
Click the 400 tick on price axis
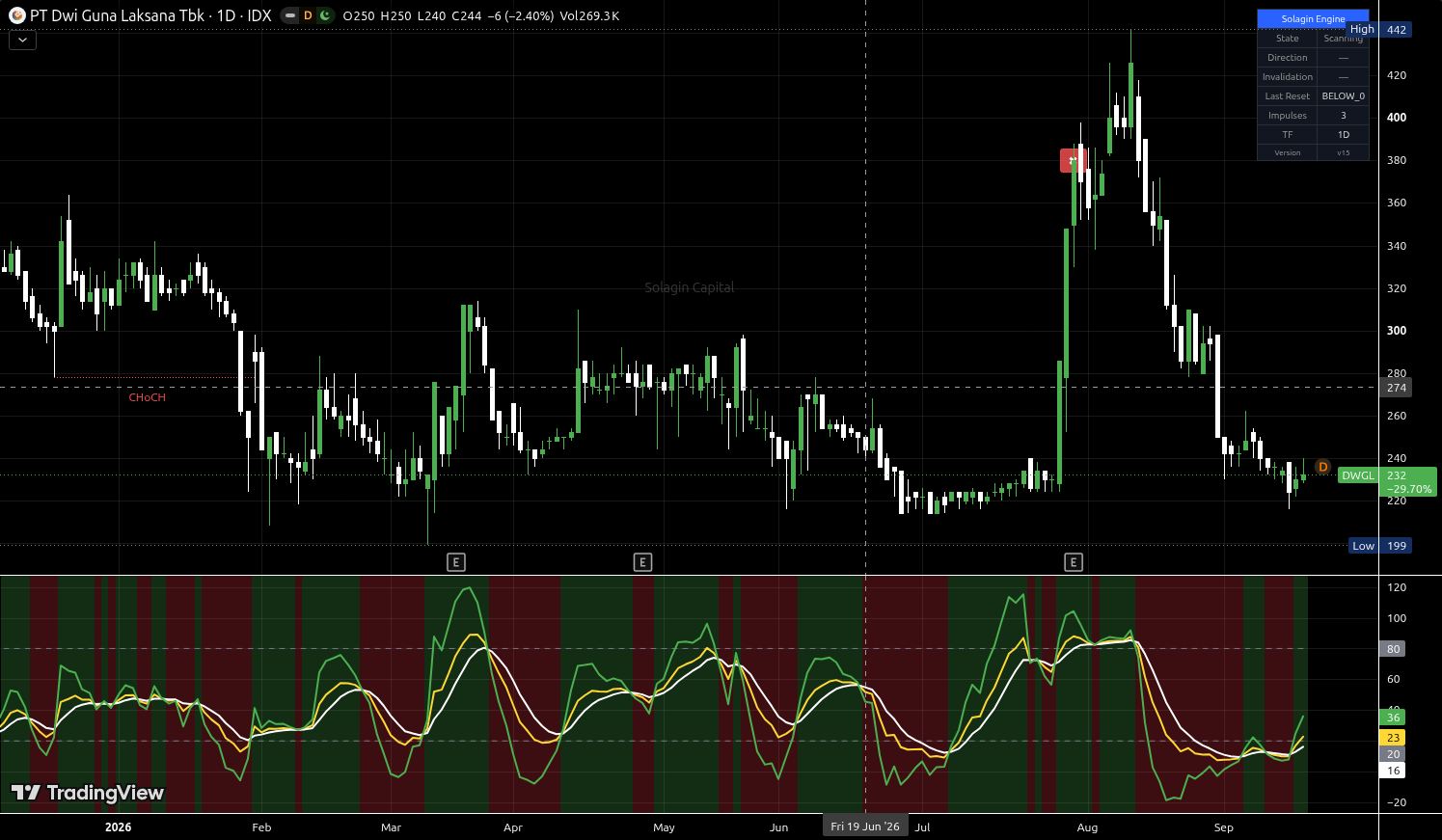[1397, 118]
